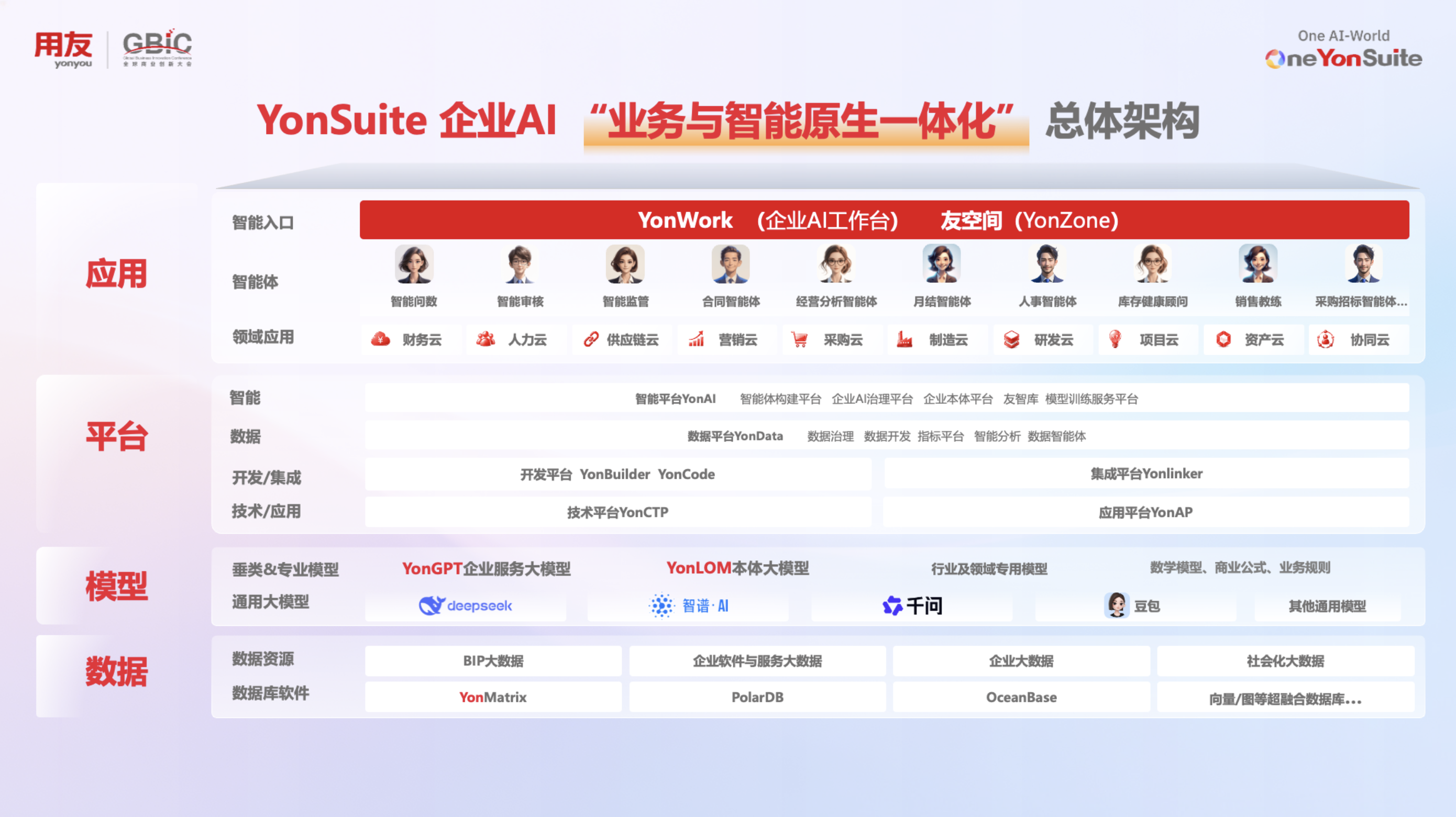Select the 销售教练 avatar
Image resolution: width=1456 pixels, height=817 pixels.
[1258, 264]
